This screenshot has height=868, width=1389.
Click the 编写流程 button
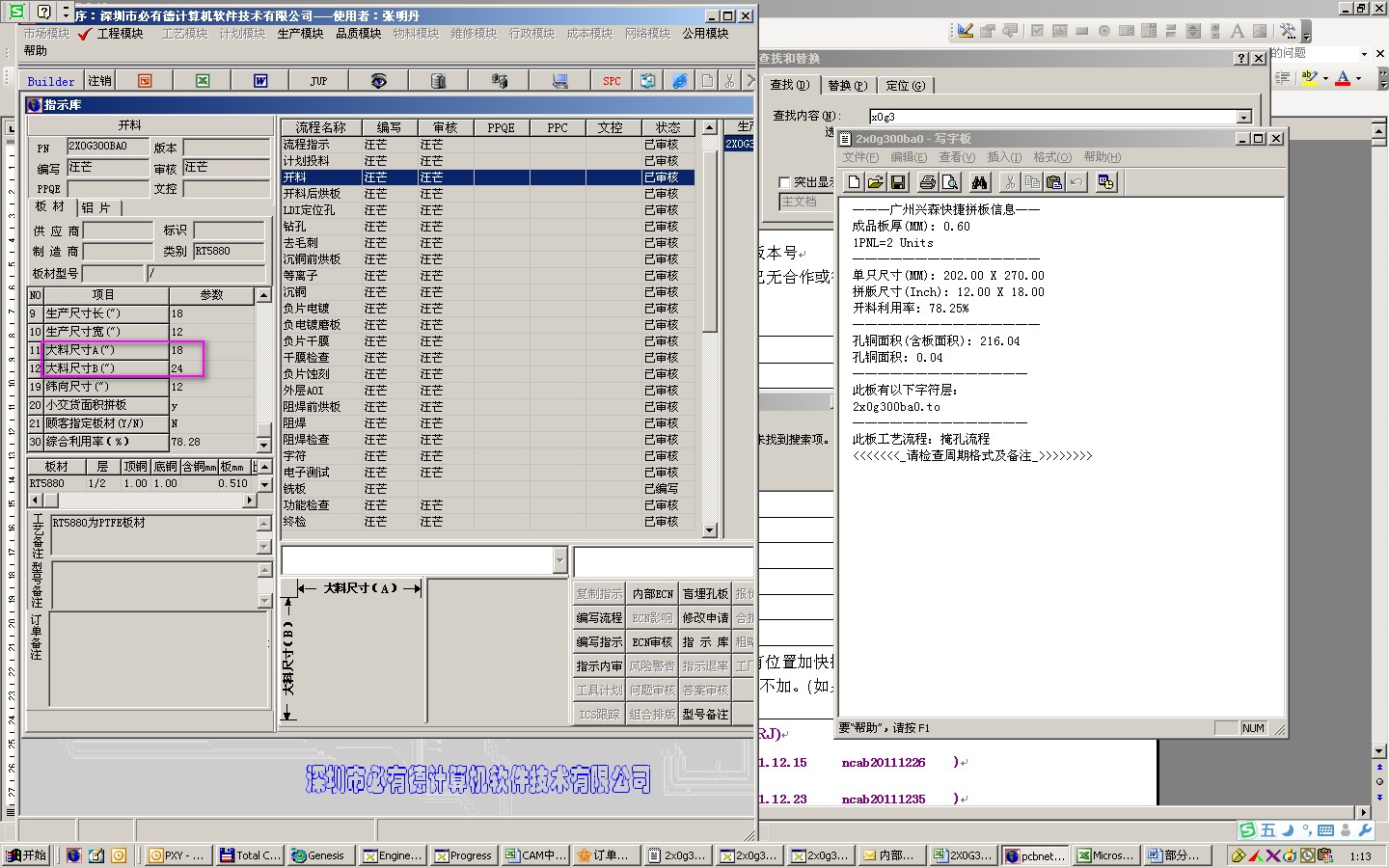pyautogui.click(x=599, y=618)
